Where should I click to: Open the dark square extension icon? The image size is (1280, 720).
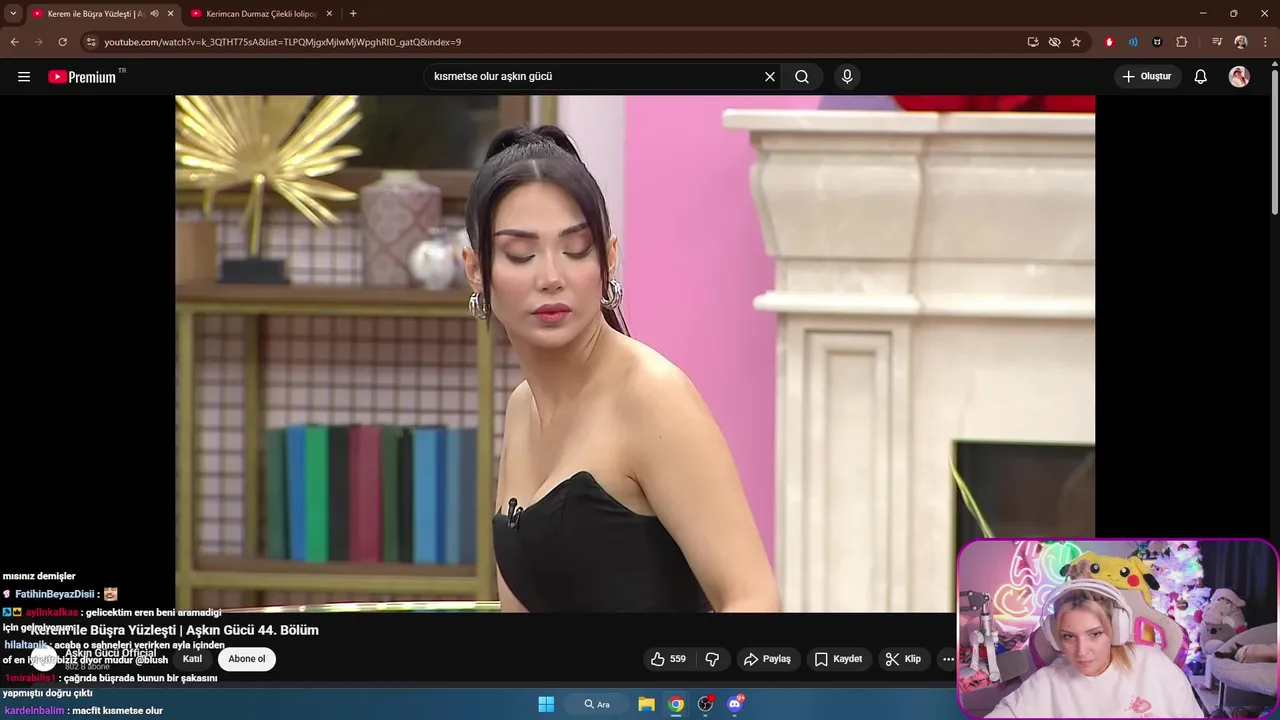click(x=1157, y=42)
